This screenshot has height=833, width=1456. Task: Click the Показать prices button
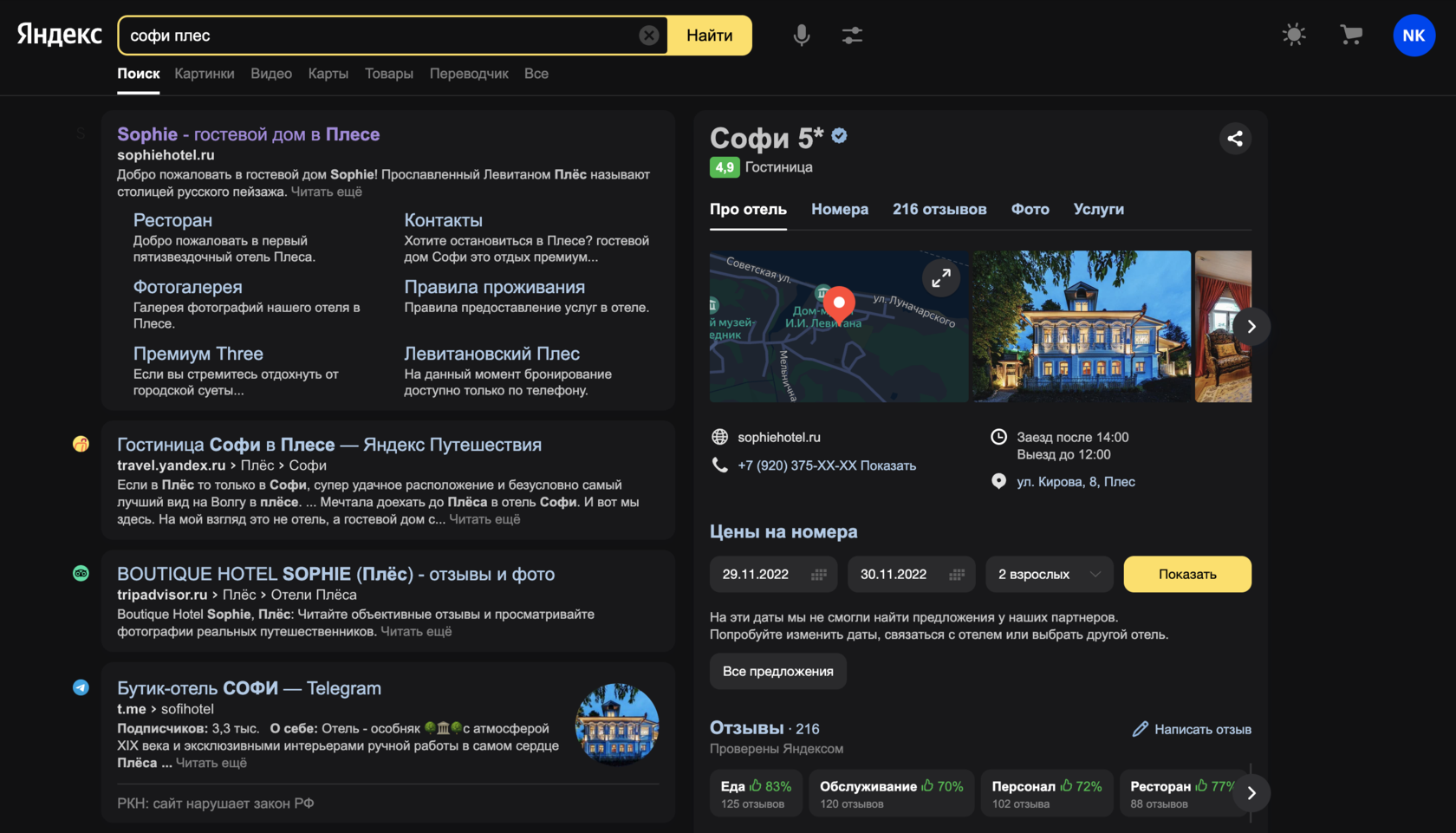click(1187, 575)
